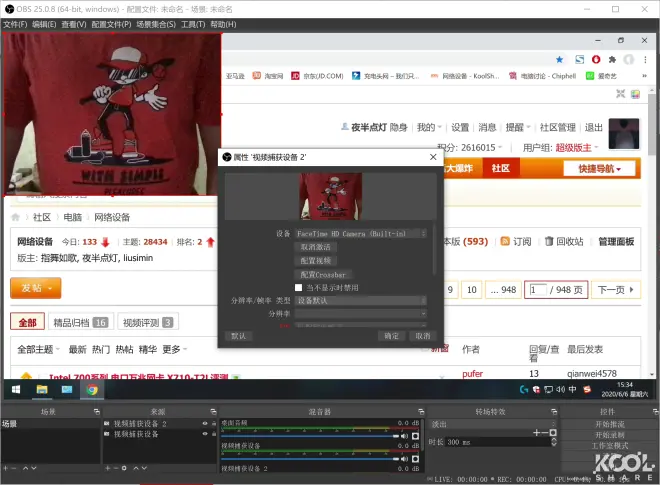Lock the 视频捕获设备 2 source
Image resolution: width=660 pixels, height=485 pixels.
[x=214, y=424]
